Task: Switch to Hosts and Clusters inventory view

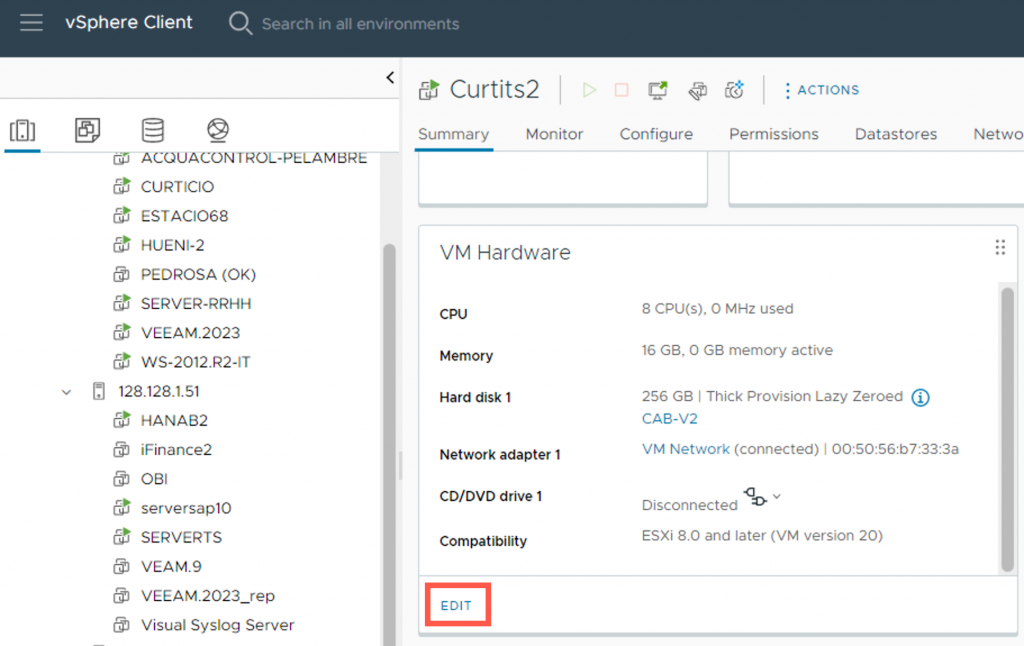Action: (x=22, y=130)
